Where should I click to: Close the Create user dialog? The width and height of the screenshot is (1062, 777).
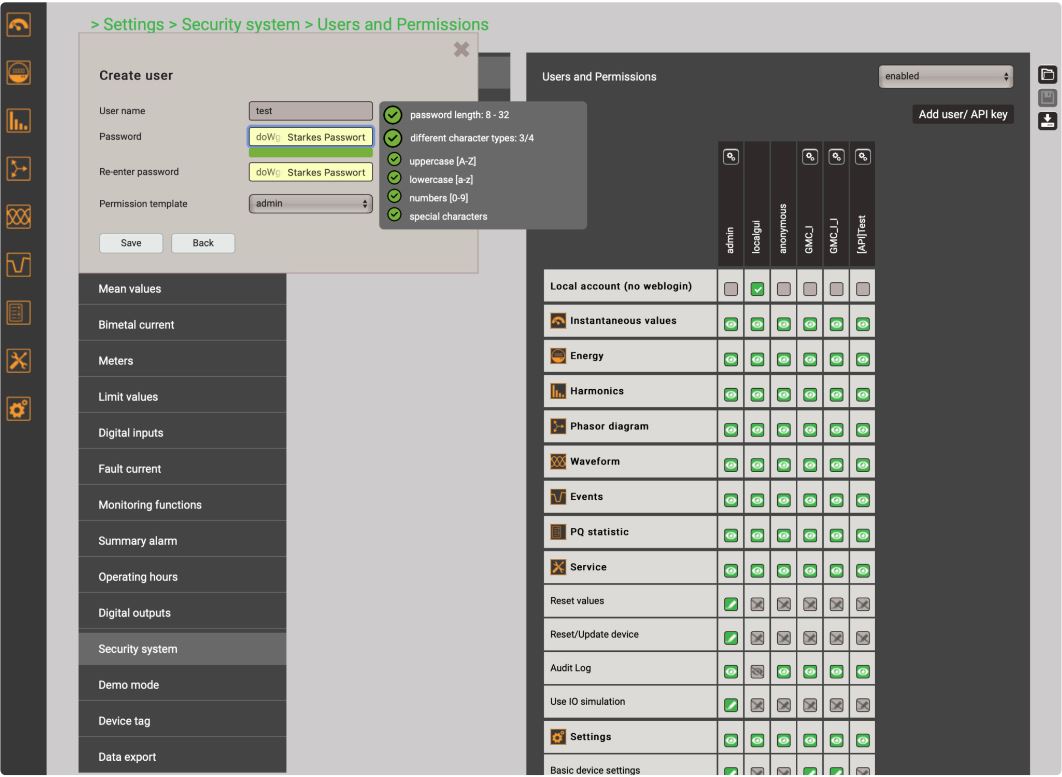pyautogui.click(x=461, y=49)
